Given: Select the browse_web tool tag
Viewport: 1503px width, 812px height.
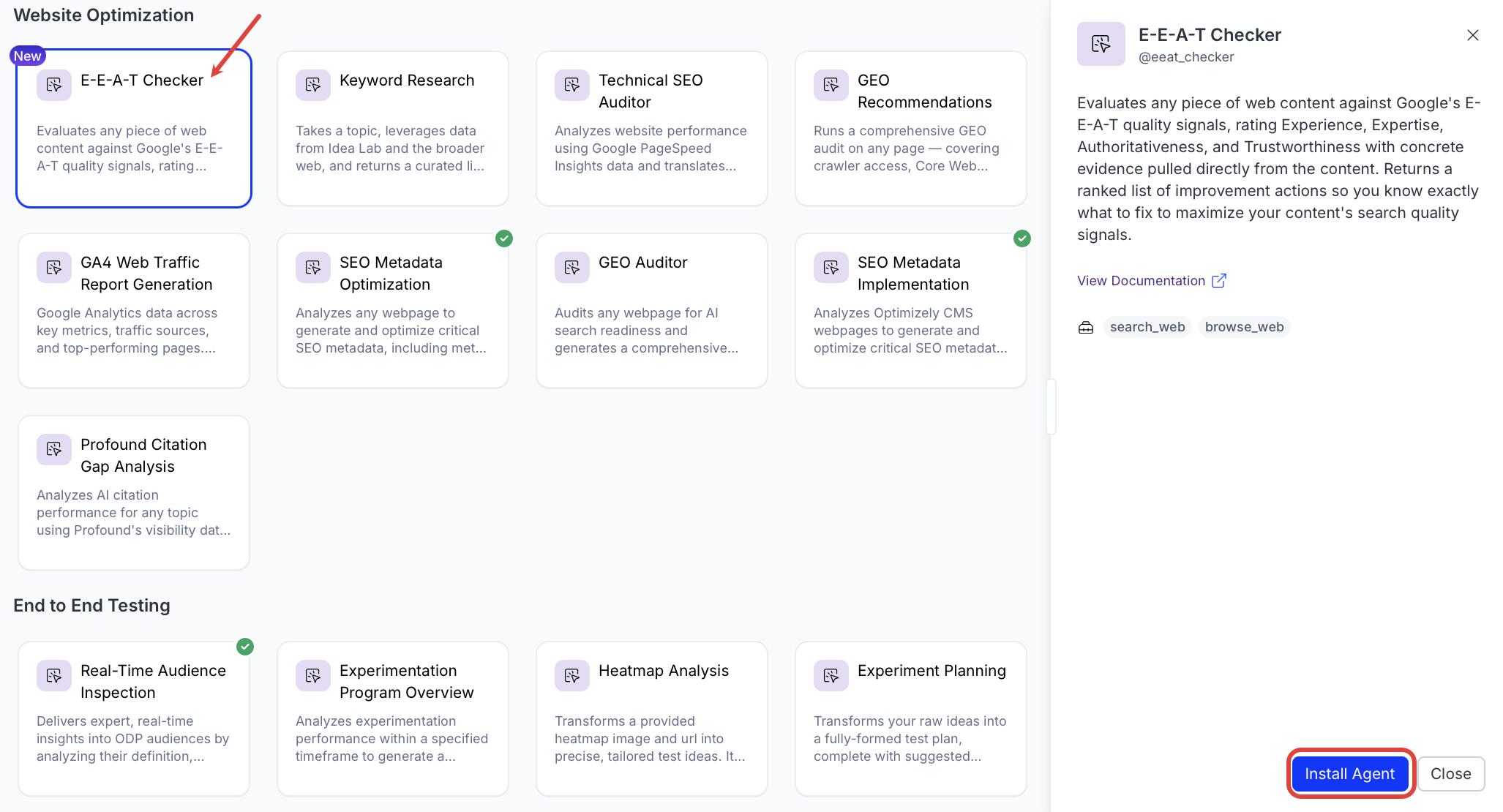Looking at the screenshot, I should point(1244,327).
